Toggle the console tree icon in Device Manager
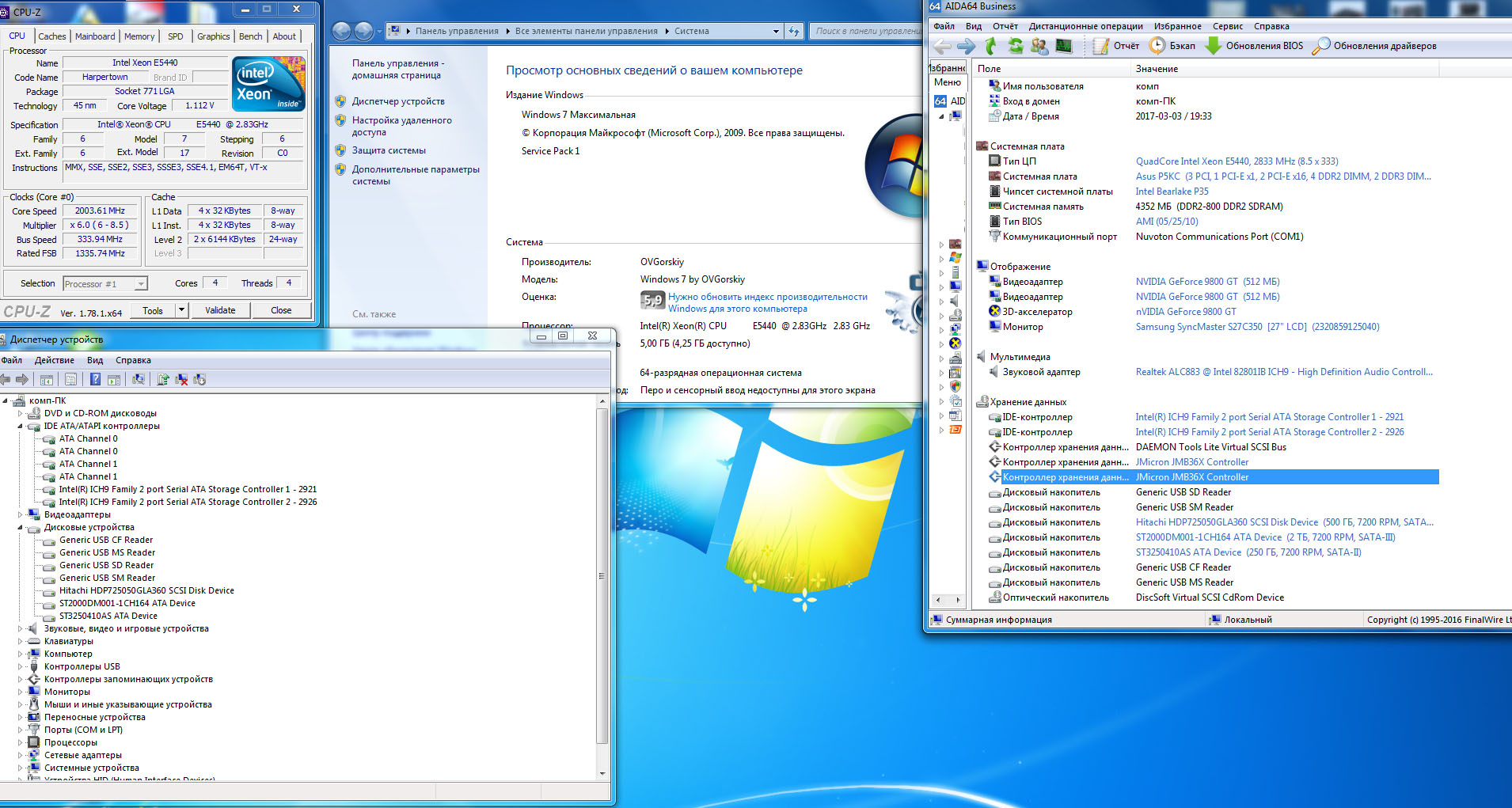Viewport: 1512px width, 808px height. pyautogui.click(x=47, y=380)
